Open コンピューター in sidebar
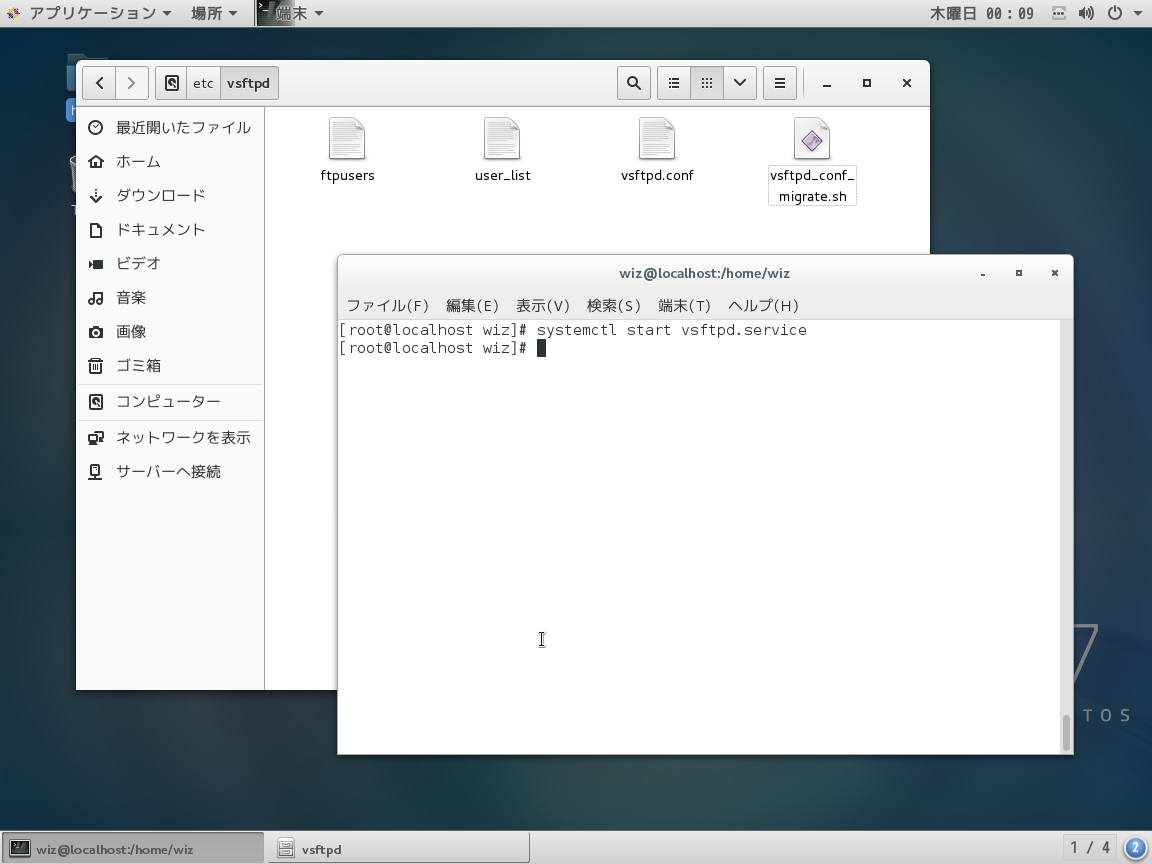 pyautogui.click(x=170, y=402)
